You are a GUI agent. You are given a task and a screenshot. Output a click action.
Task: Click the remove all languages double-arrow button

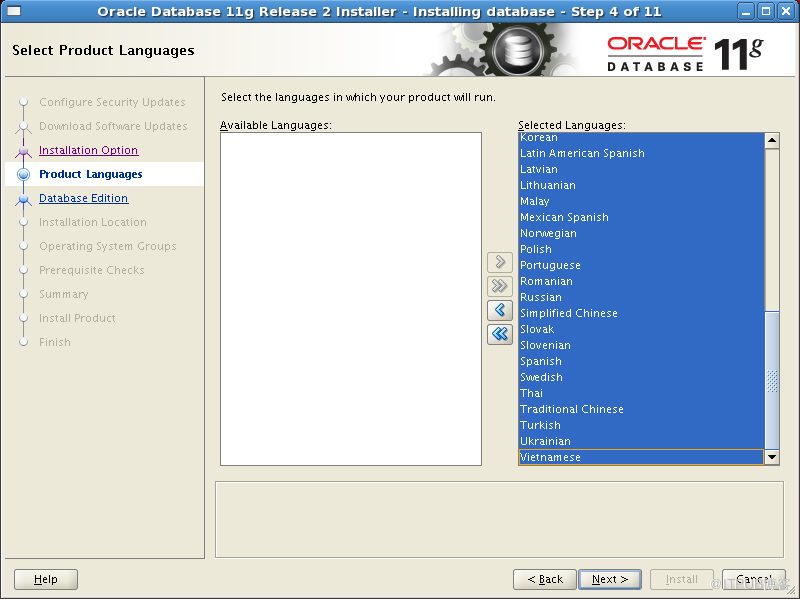coord(499,334)
